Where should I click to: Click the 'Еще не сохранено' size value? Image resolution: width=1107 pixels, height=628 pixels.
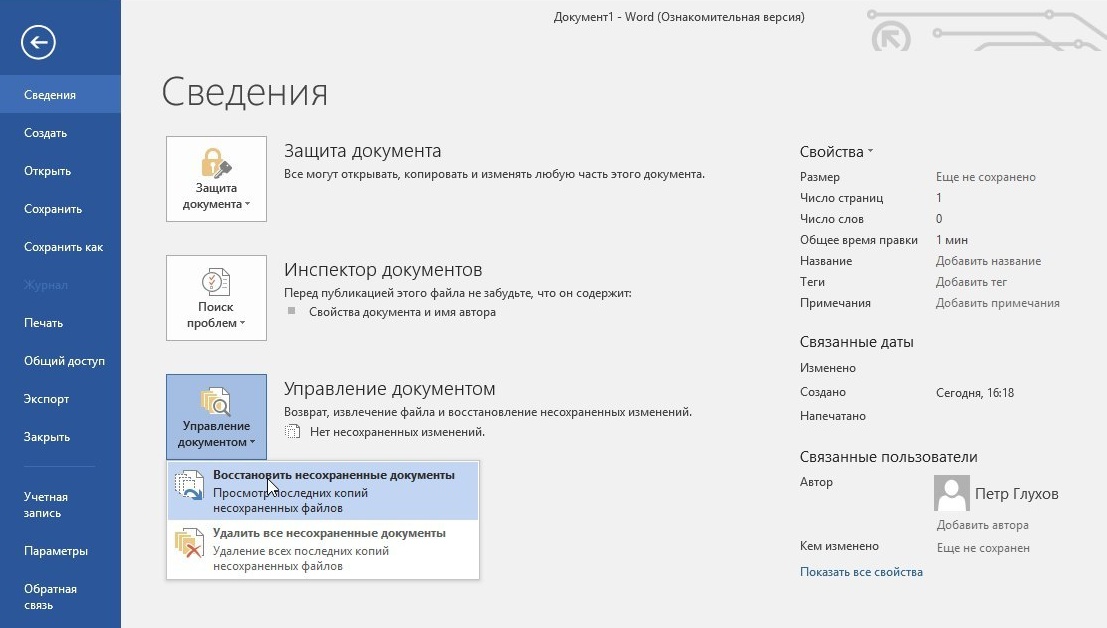point(986,177)
